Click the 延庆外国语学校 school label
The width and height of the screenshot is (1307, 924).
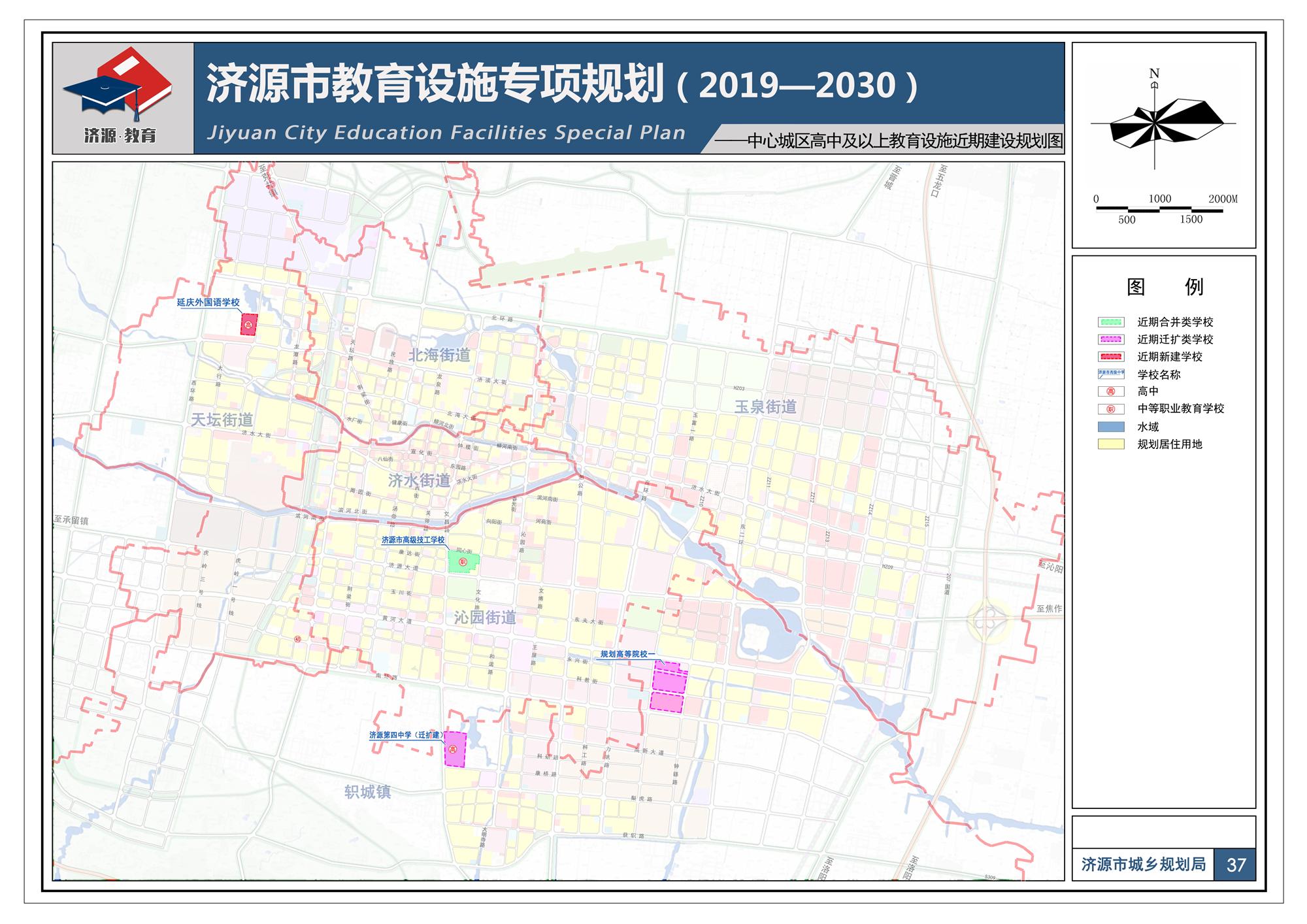coord(208,303)
